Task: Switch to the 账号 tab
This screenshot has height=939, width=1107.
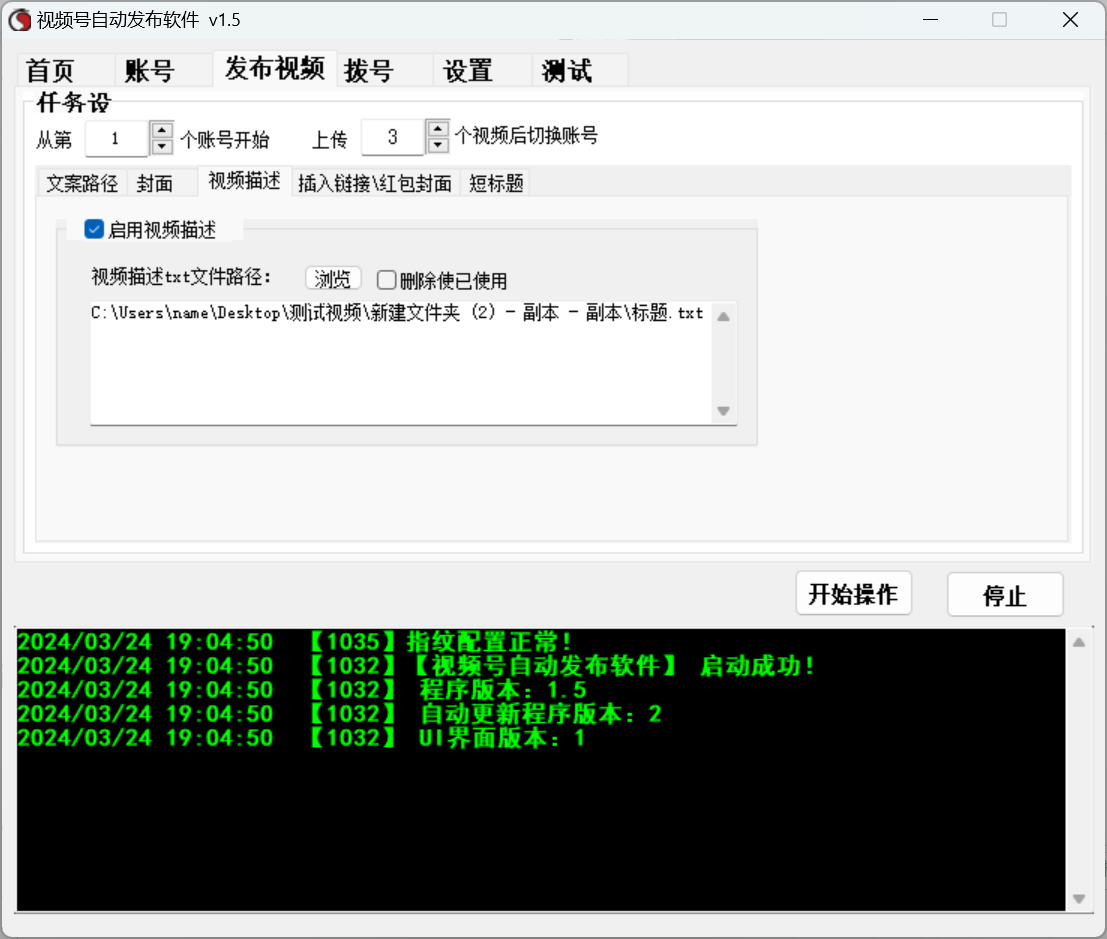Action: click(x=164, y=70)
